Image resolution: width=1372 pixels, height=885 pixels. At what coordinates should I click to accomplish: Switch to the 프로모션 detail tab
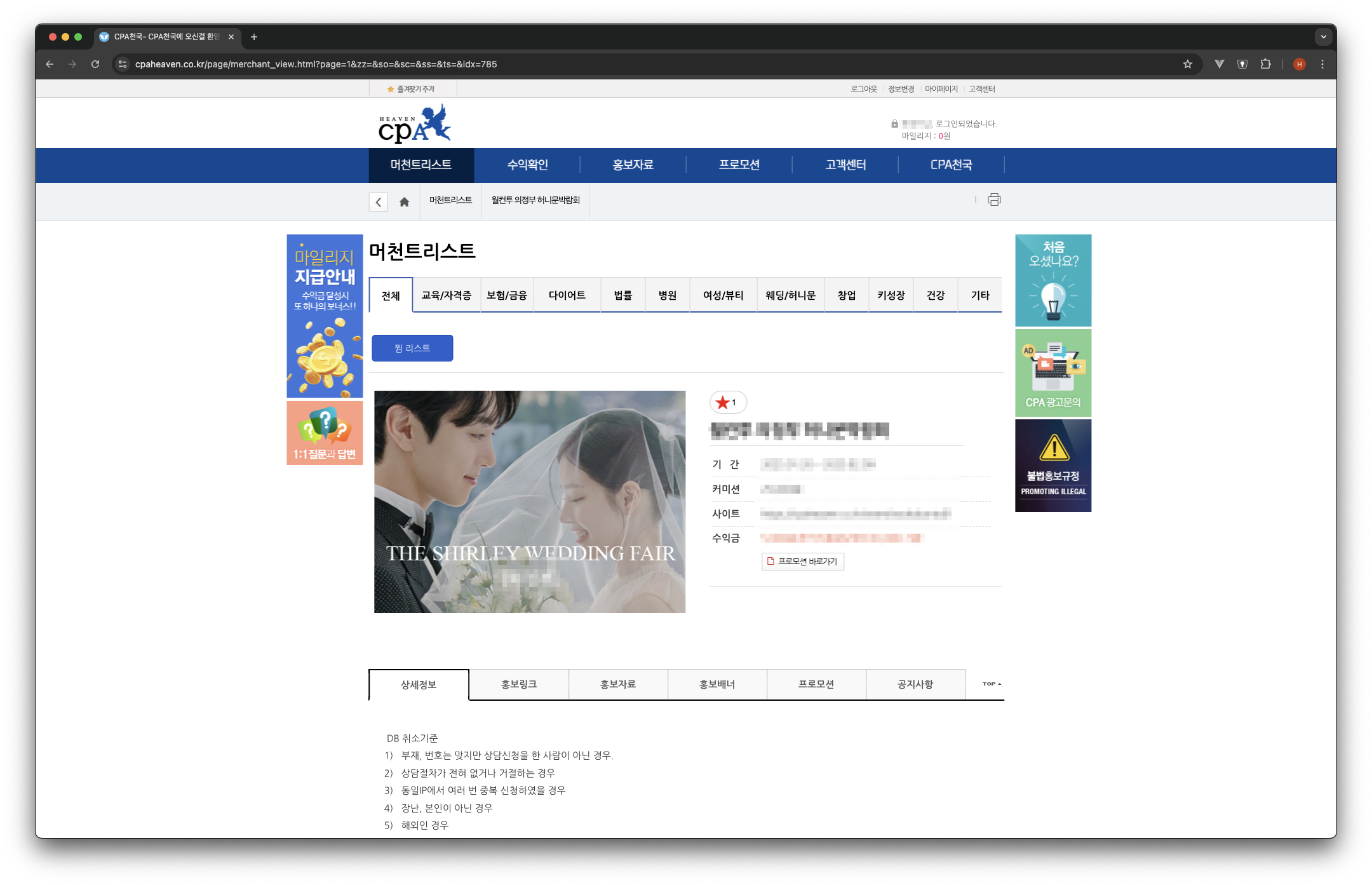[816, 684]
